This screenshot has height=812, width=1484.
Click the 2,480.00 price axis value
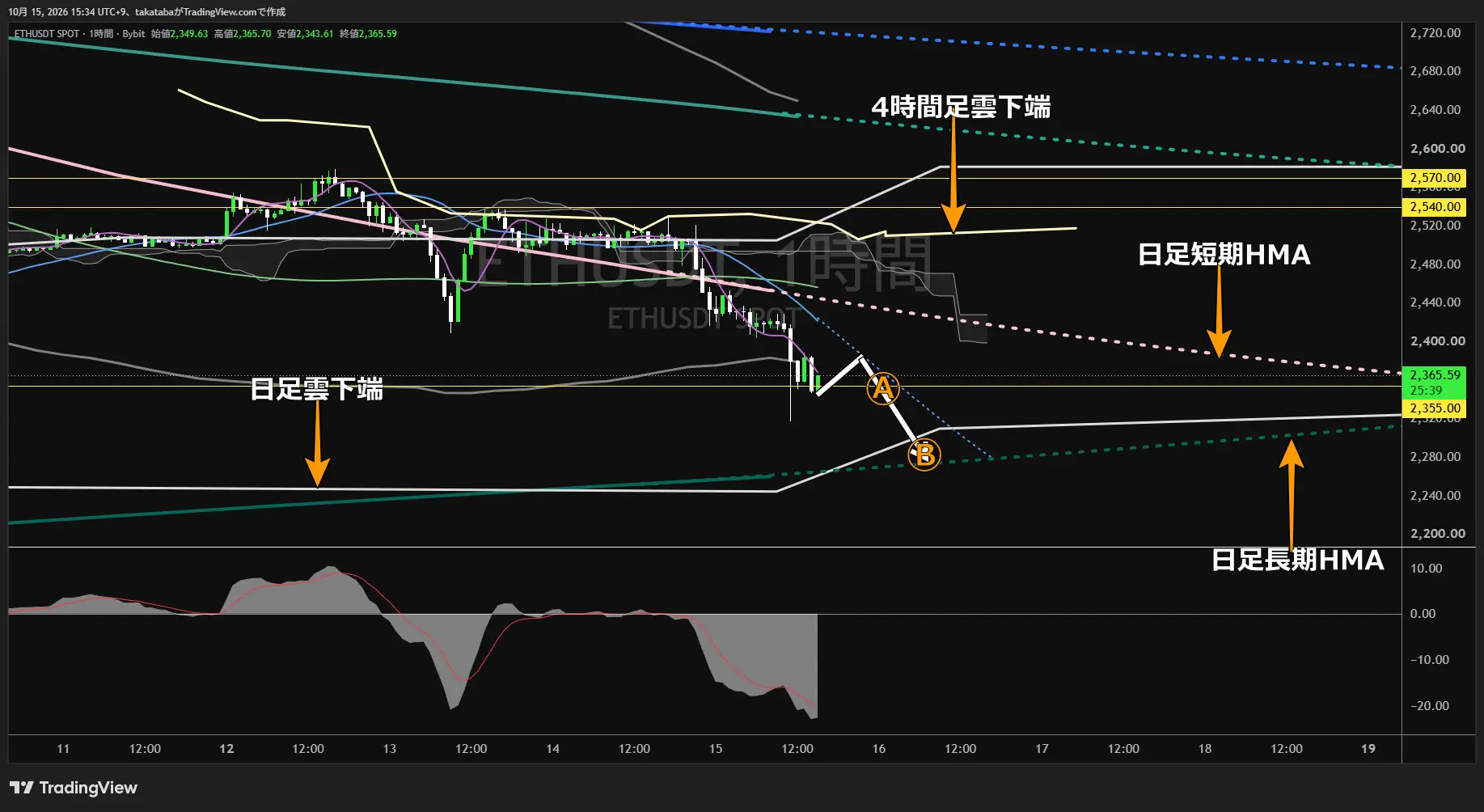pyautogui.click(x=1435, y=264)
